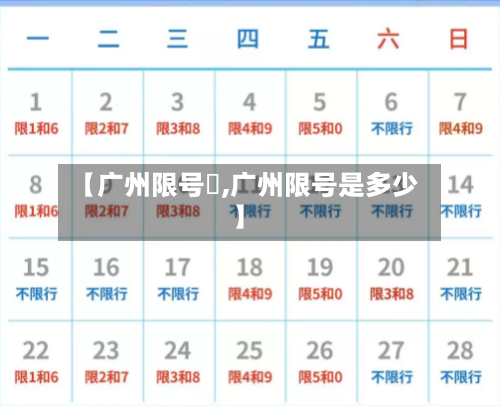The width and height of the screenshot is (500, 406).
Task: Click 不限行 label under date 6
Action: coord(392,129)
